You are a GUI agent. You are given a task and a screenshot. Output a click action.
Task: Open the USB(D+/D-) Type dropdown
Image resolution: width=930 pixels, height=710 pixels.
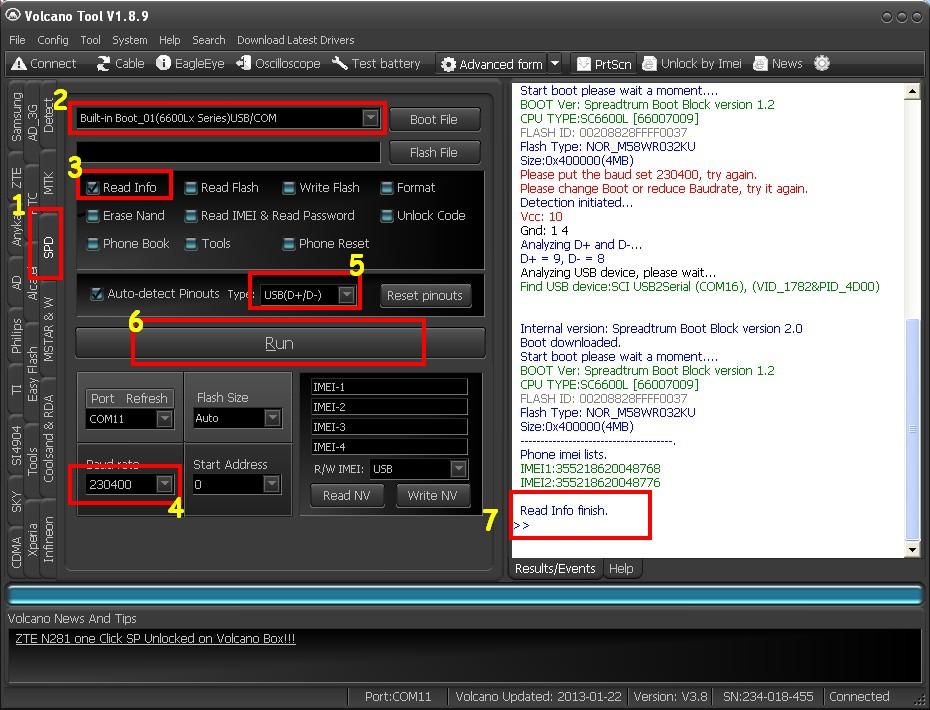tap(346, 295)
